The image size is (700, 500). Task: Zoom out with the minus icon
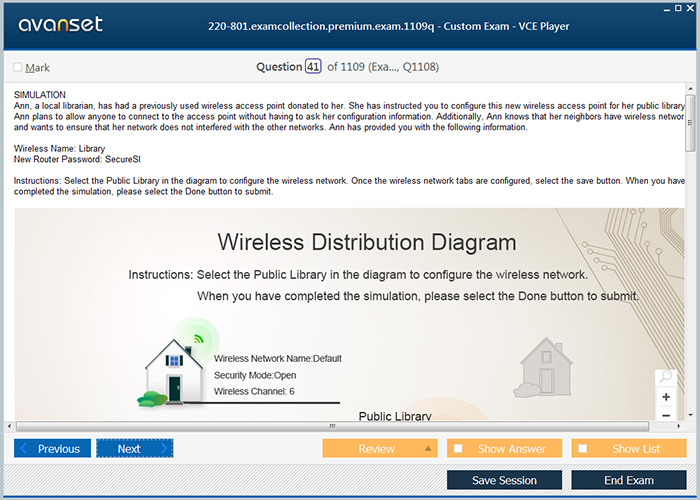(x=666, y=414)
